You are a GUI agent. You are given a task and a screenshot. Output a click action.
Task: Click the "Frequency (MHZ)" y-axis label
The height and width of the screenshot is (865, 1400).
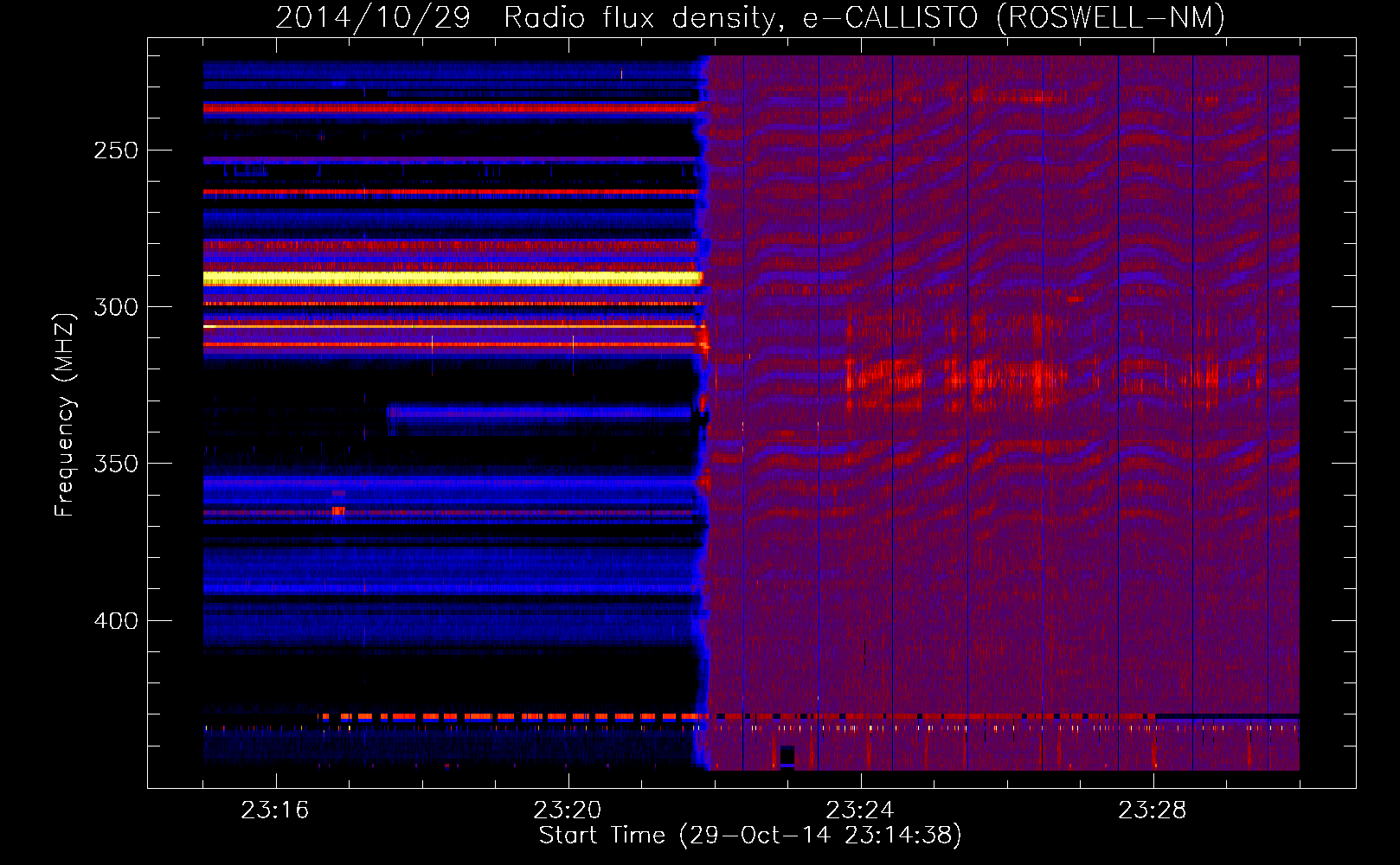pos(65,414)
